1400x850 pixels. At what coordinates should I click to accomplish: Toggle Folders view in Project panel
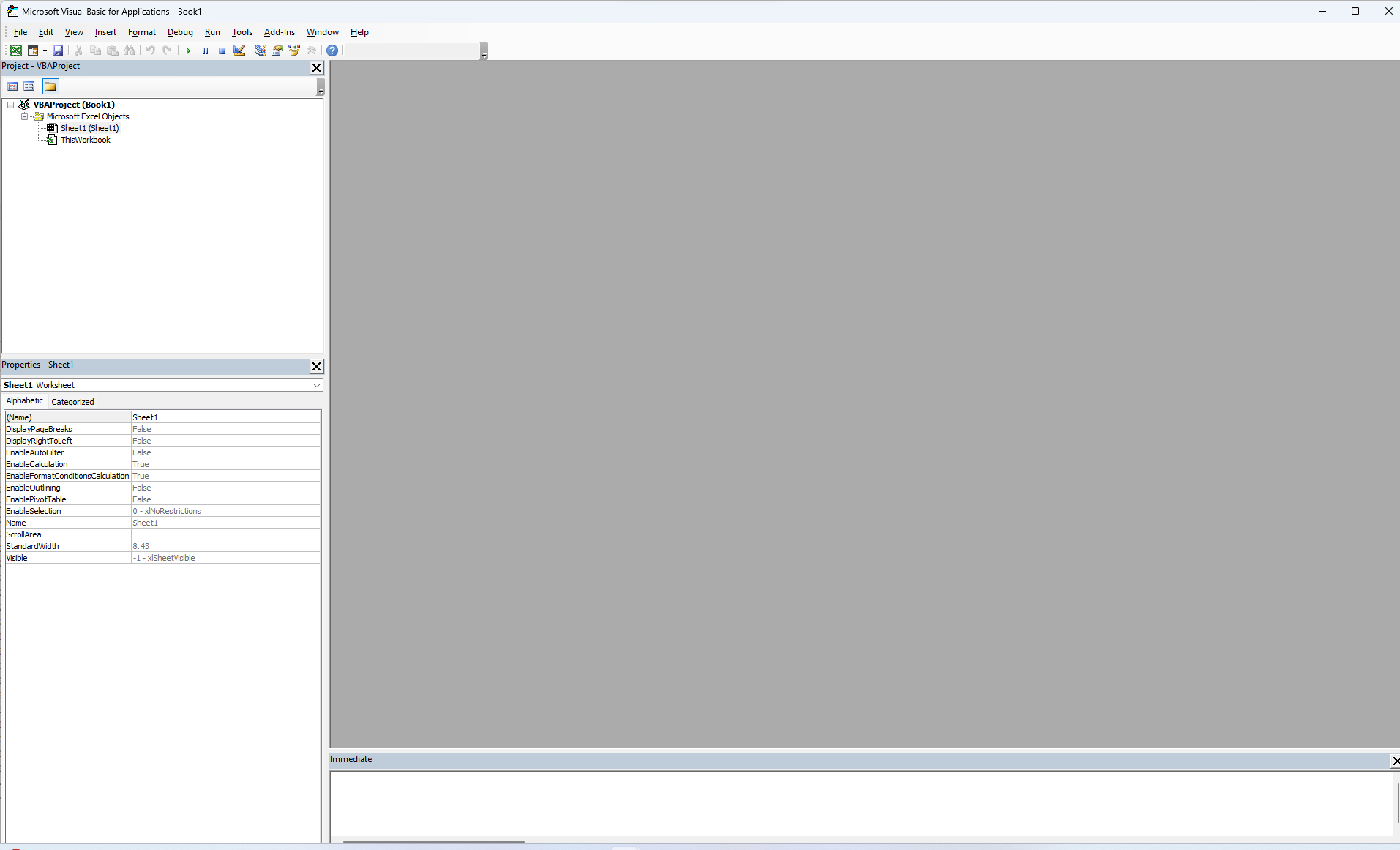(50, 86)
